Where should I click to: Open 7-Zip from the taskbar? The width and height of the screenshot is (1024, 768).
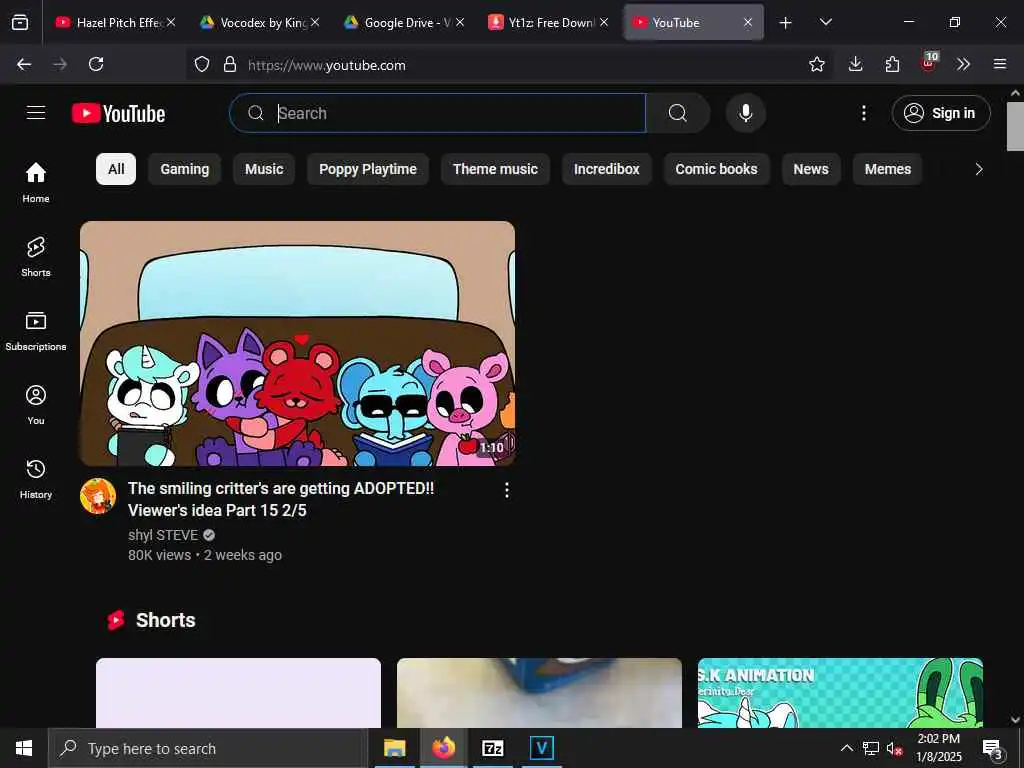point(492,748)
